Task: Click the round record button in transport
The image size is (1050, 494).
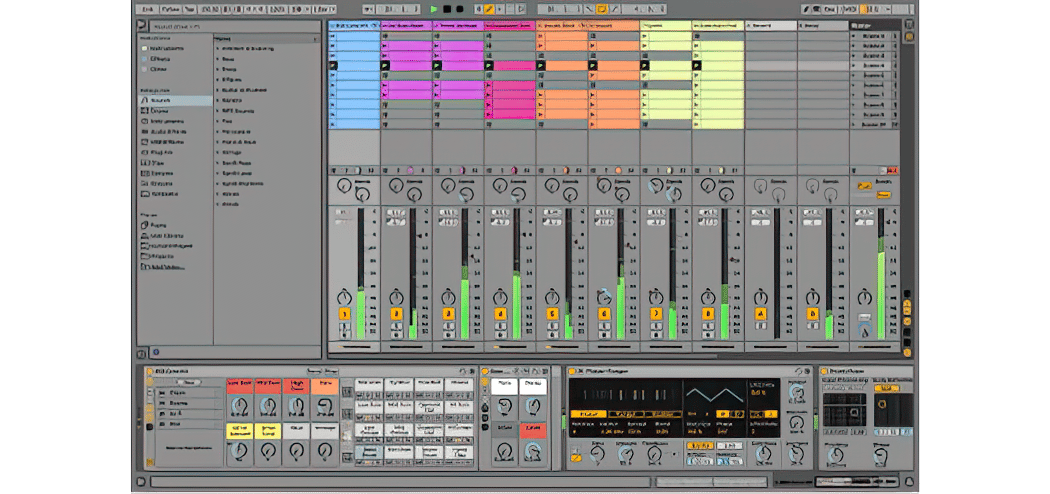Action: (459, 9)
